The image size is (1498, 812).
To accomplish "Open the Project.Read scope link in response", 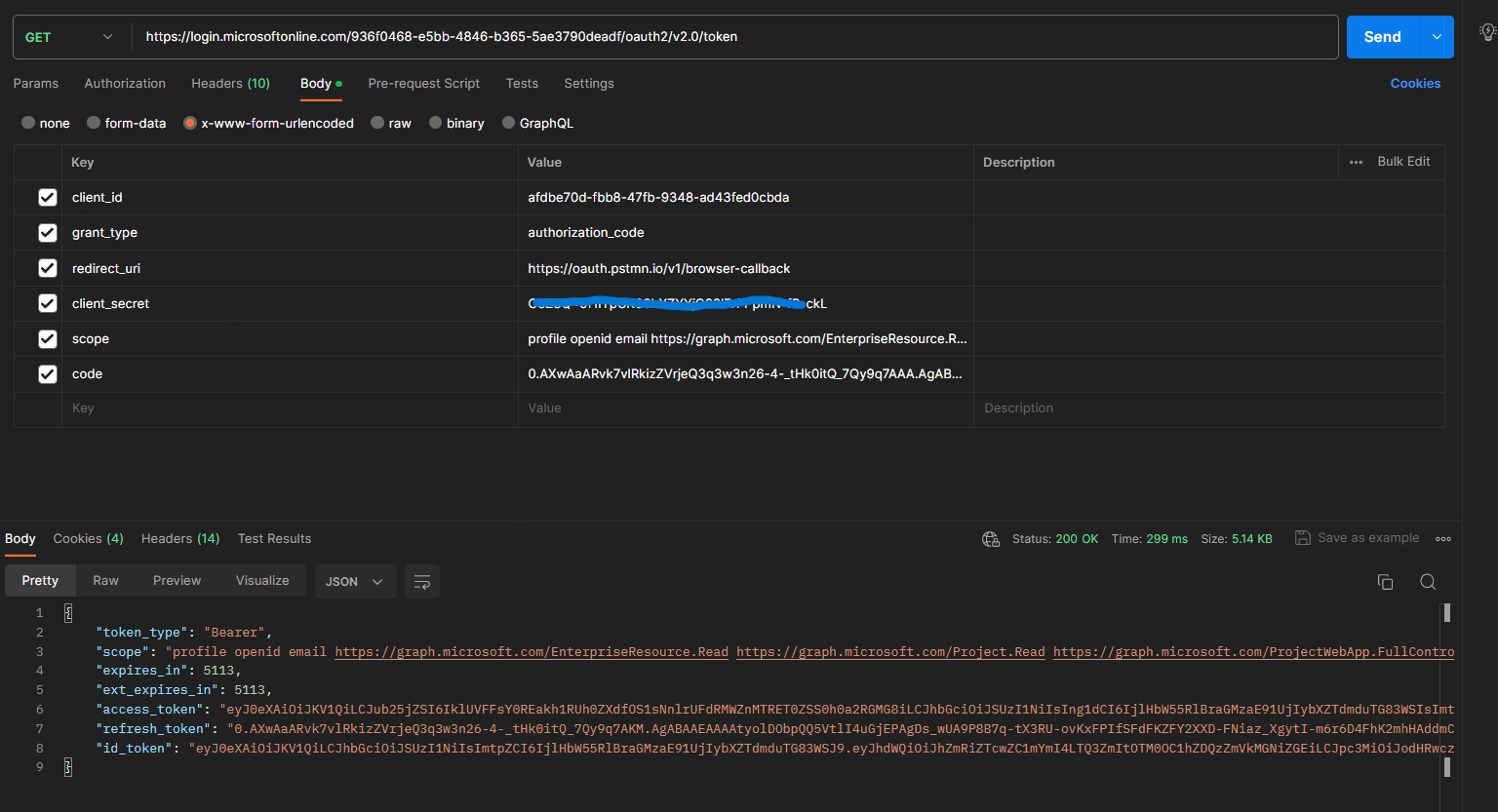I will [890, 652].
